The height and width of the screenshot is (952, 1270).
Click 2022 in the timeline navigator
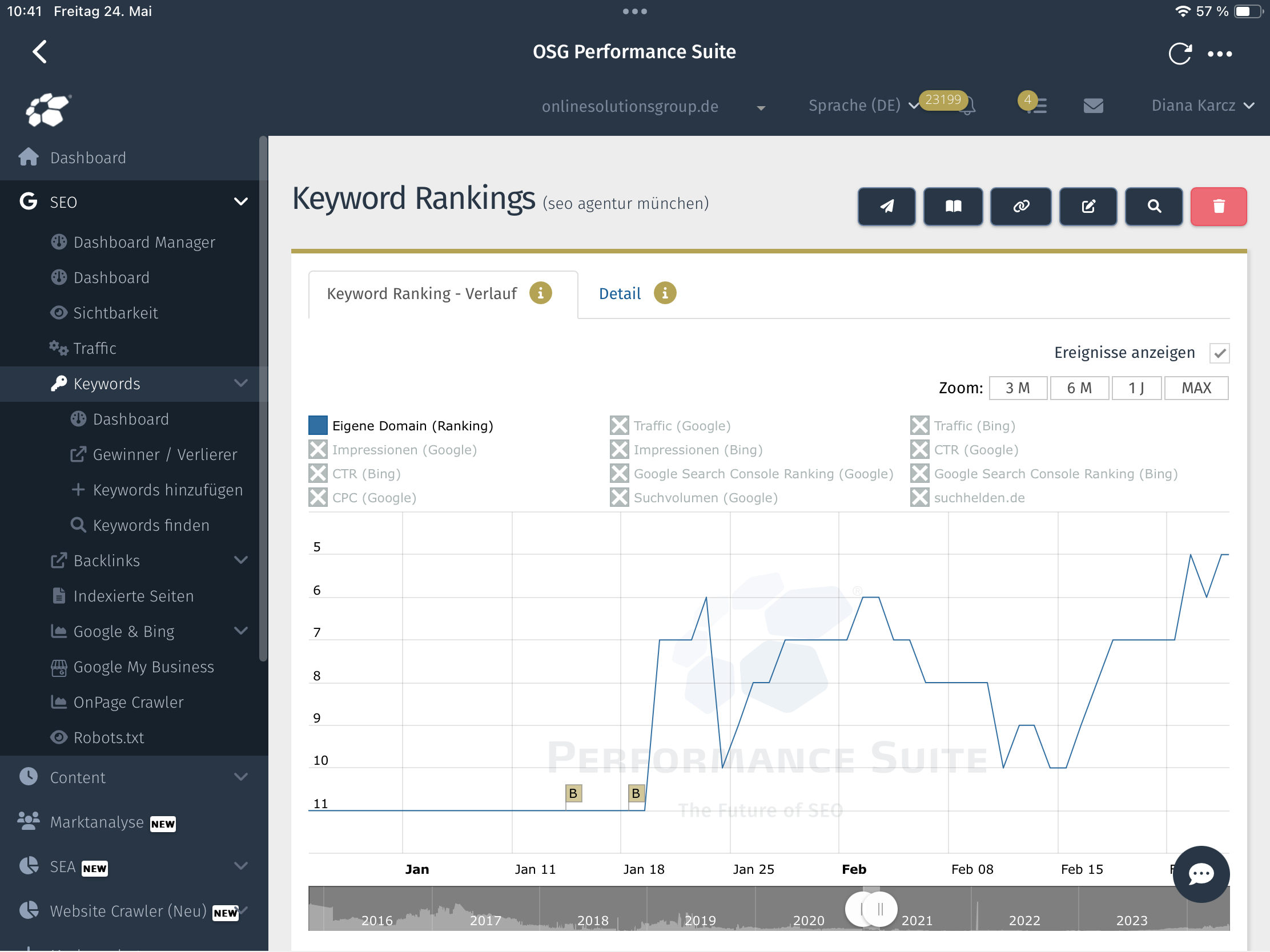[1024, 920]
